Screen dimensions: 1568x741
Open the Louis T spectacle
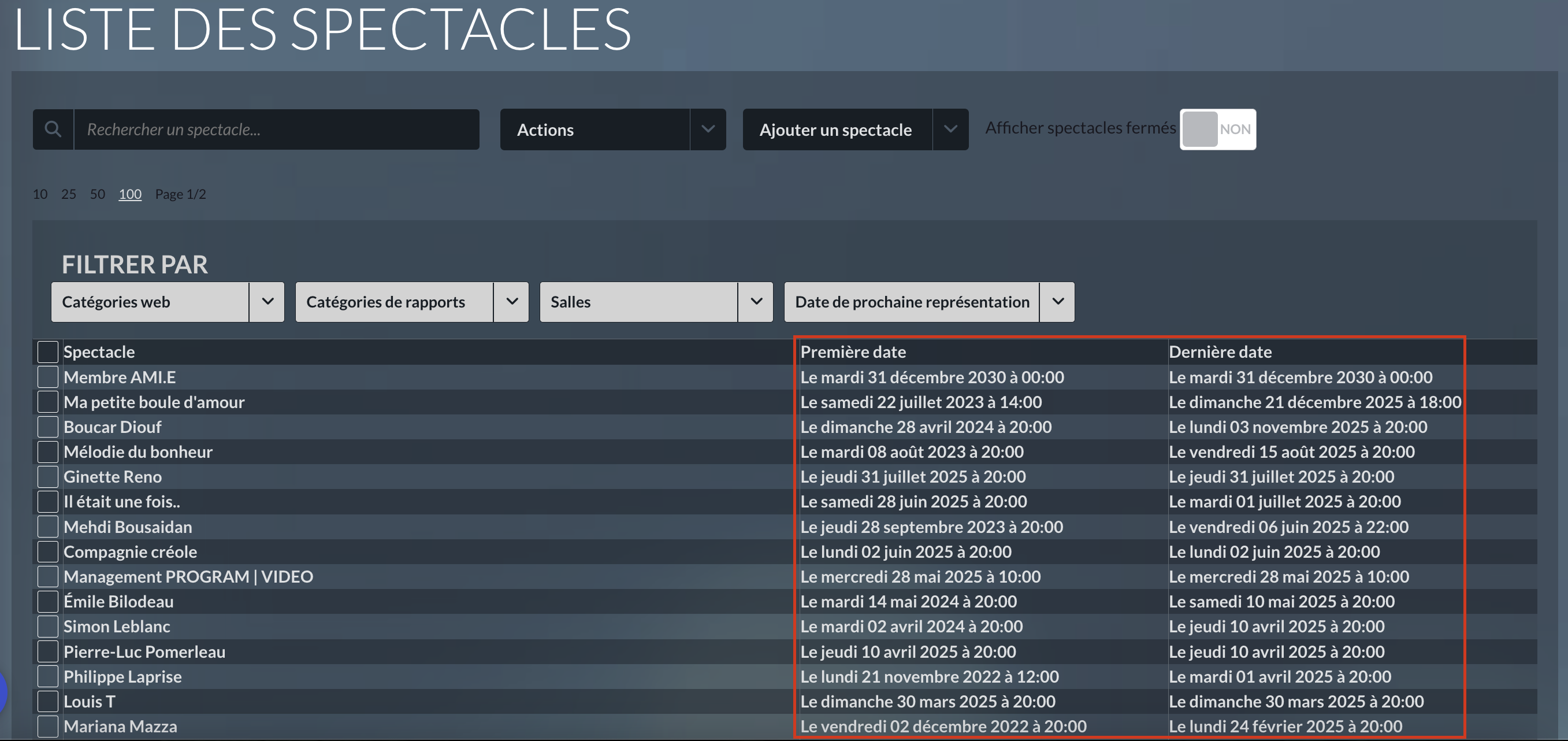coord(90,702)
